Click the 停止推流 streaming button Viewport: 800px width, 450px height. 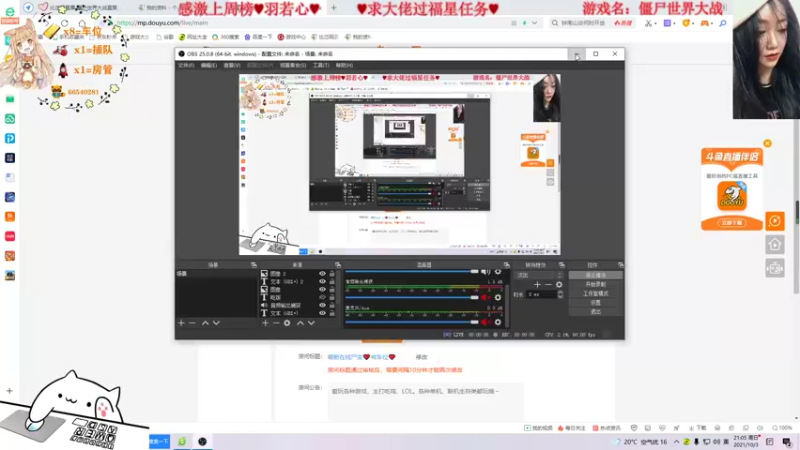(595, 275)
